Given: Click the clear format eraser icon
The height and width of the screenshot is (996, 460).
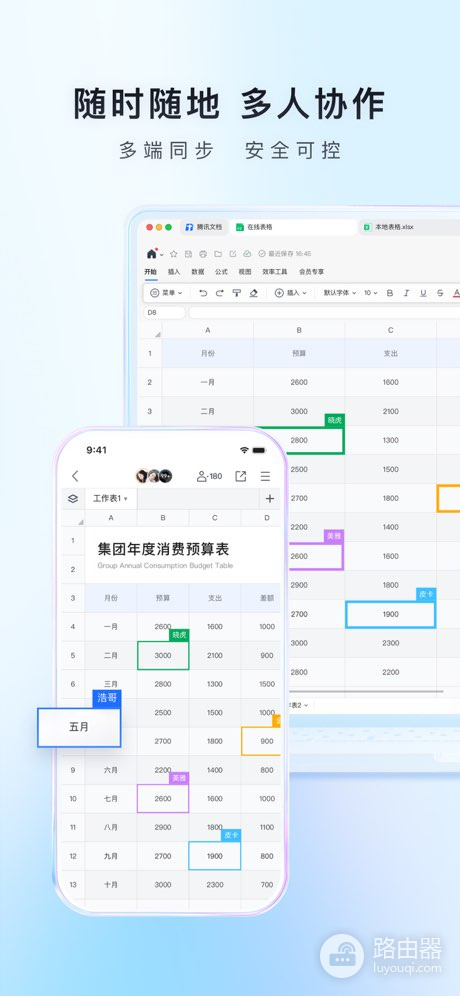Looking at the screenshot, I should coord(254,293).
